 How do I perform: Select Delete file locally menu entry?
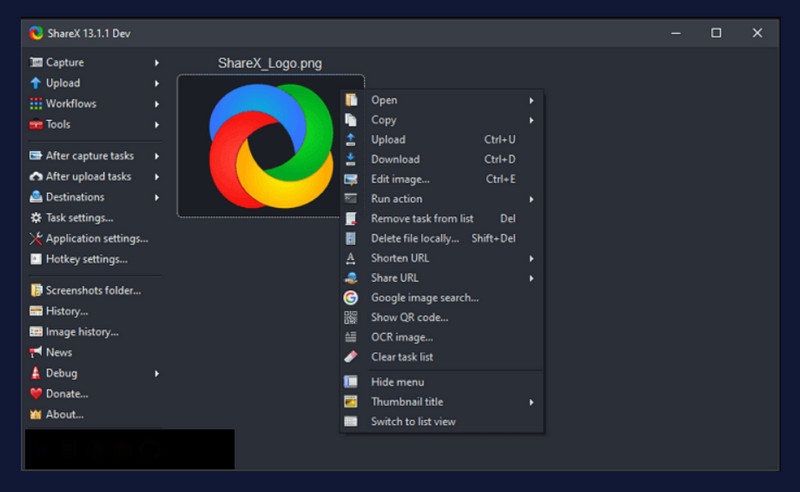pyautogui.click(x=442, y=238)
